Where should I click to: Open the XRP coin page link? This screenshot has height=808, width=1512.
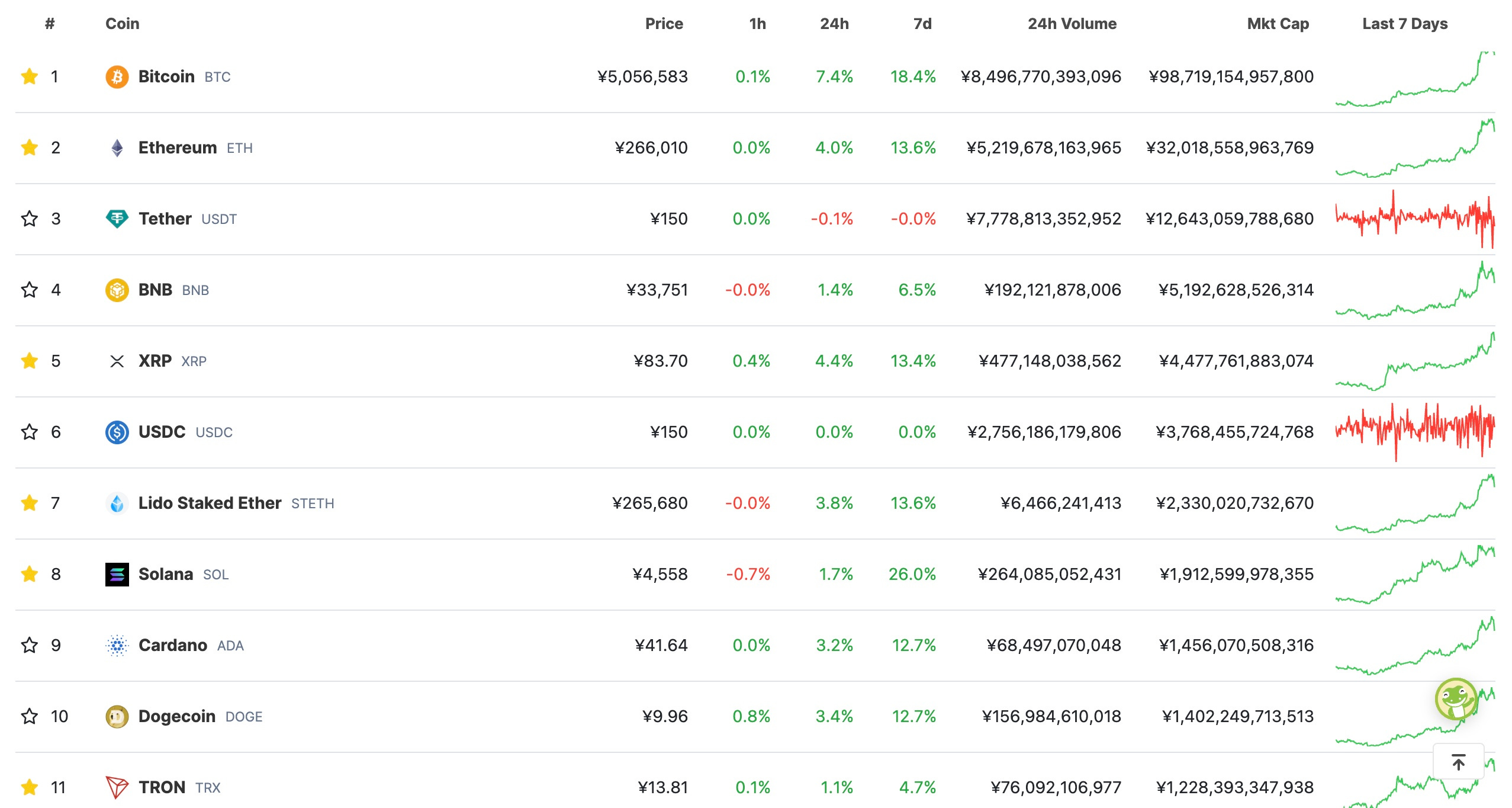(155, 361)
